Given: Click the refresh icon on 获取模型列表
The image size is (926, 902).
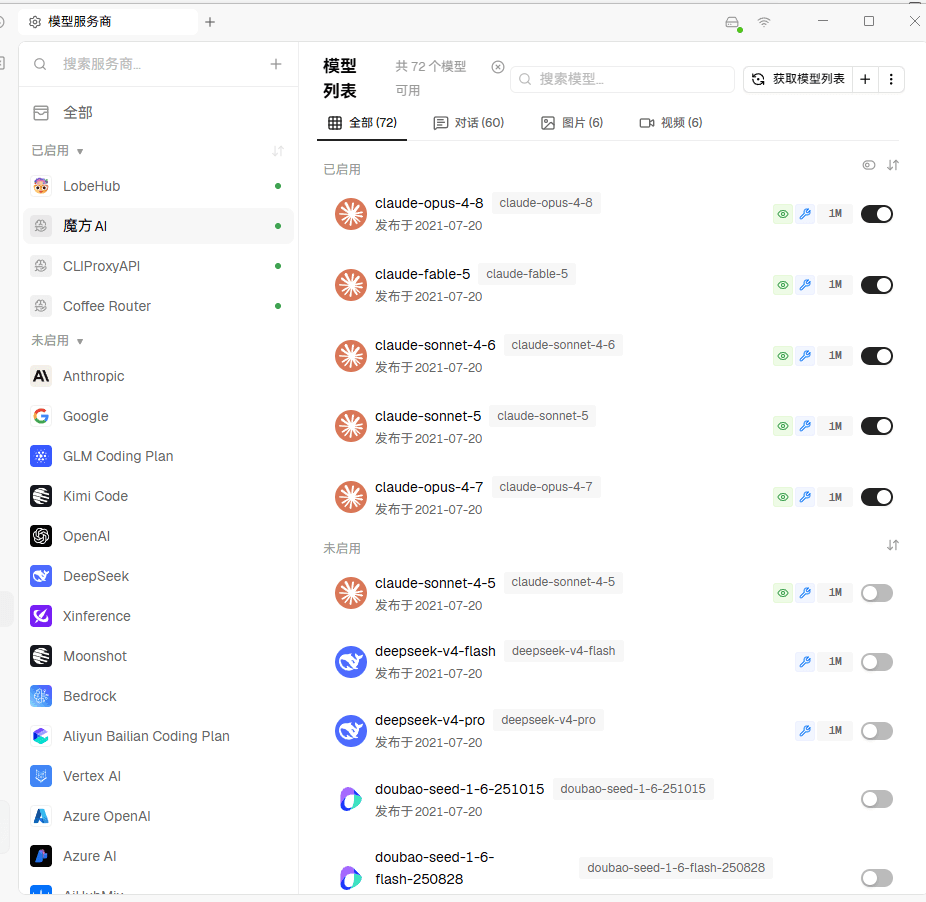Looking at the screenshot, I should [x=758, y=79].
